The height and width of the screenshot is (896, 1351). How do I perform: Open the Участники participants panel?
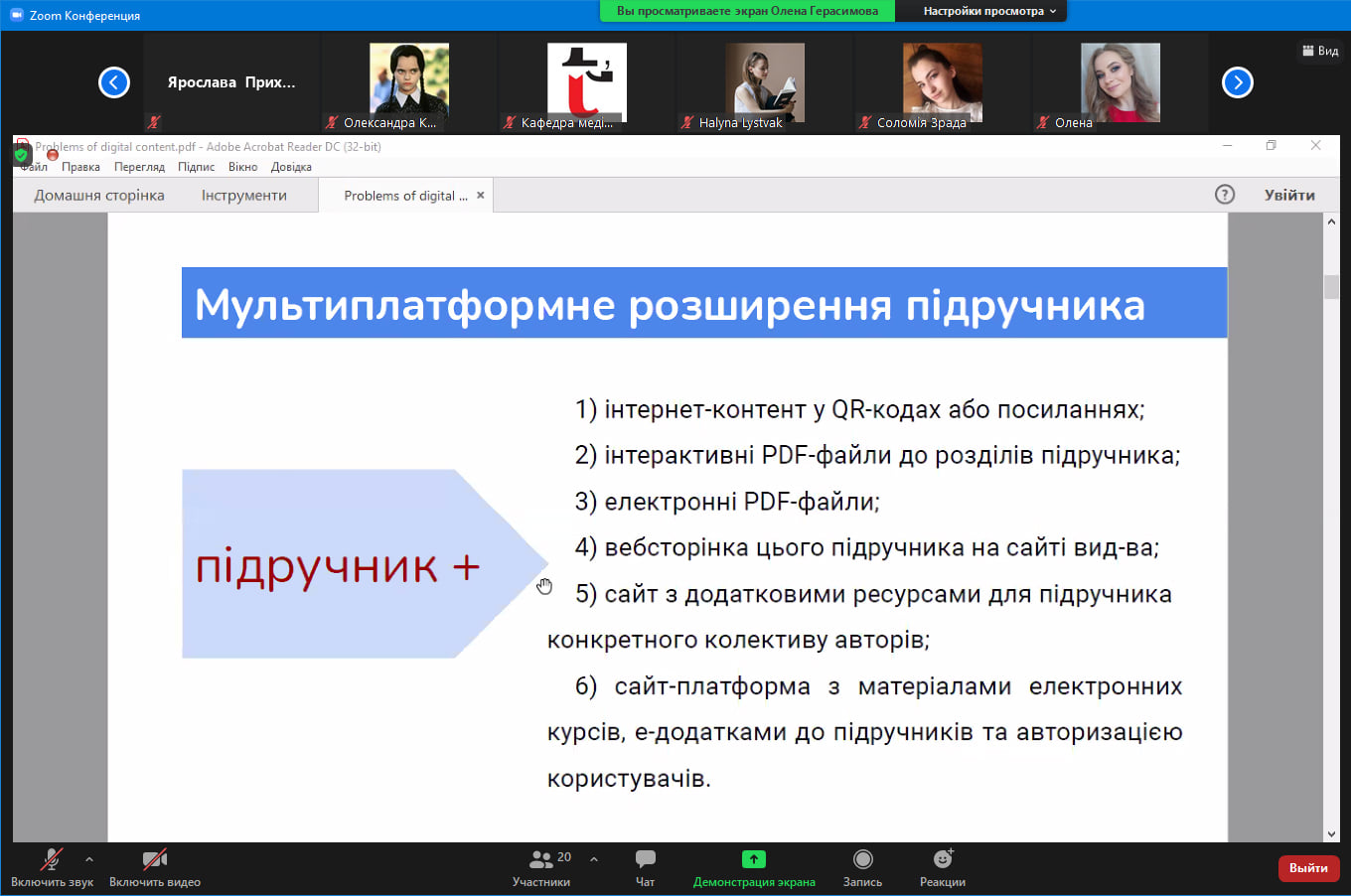(x=541, y=867)
